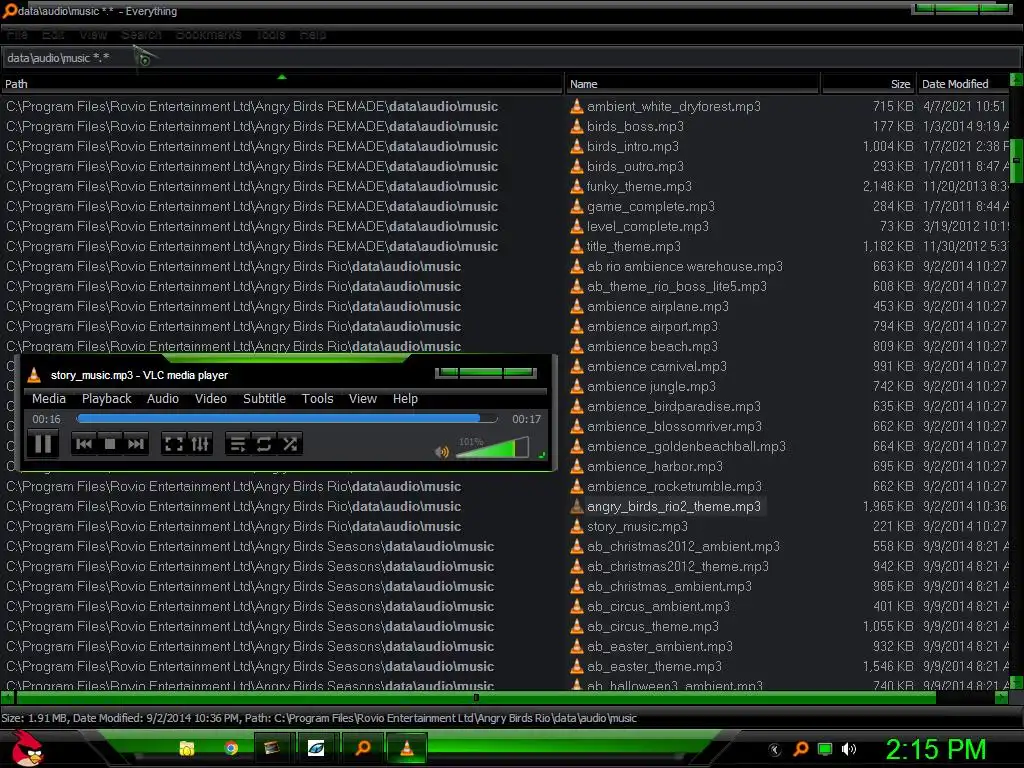Open Angry Birds start button on taskbar
1024x768 pixels.
(x=26, y=748)
